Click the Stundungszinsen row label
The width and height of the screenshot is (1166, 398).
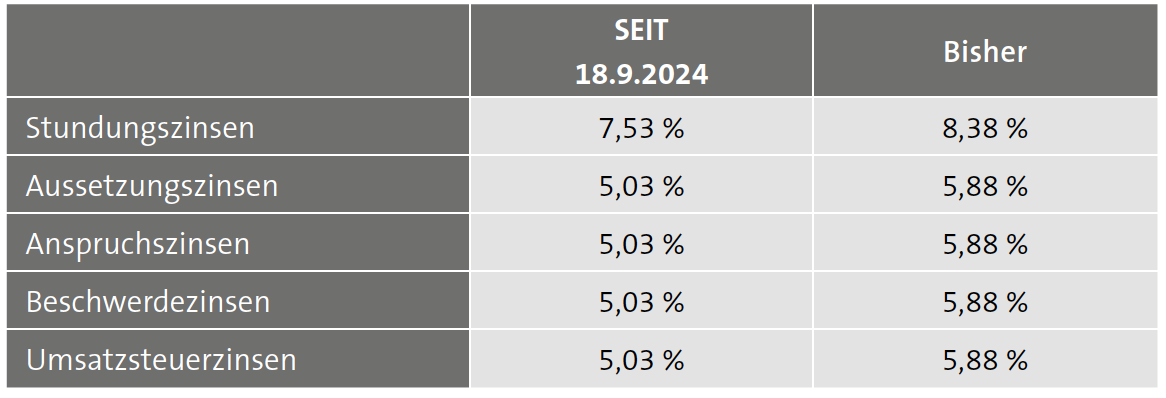[140, 128]
